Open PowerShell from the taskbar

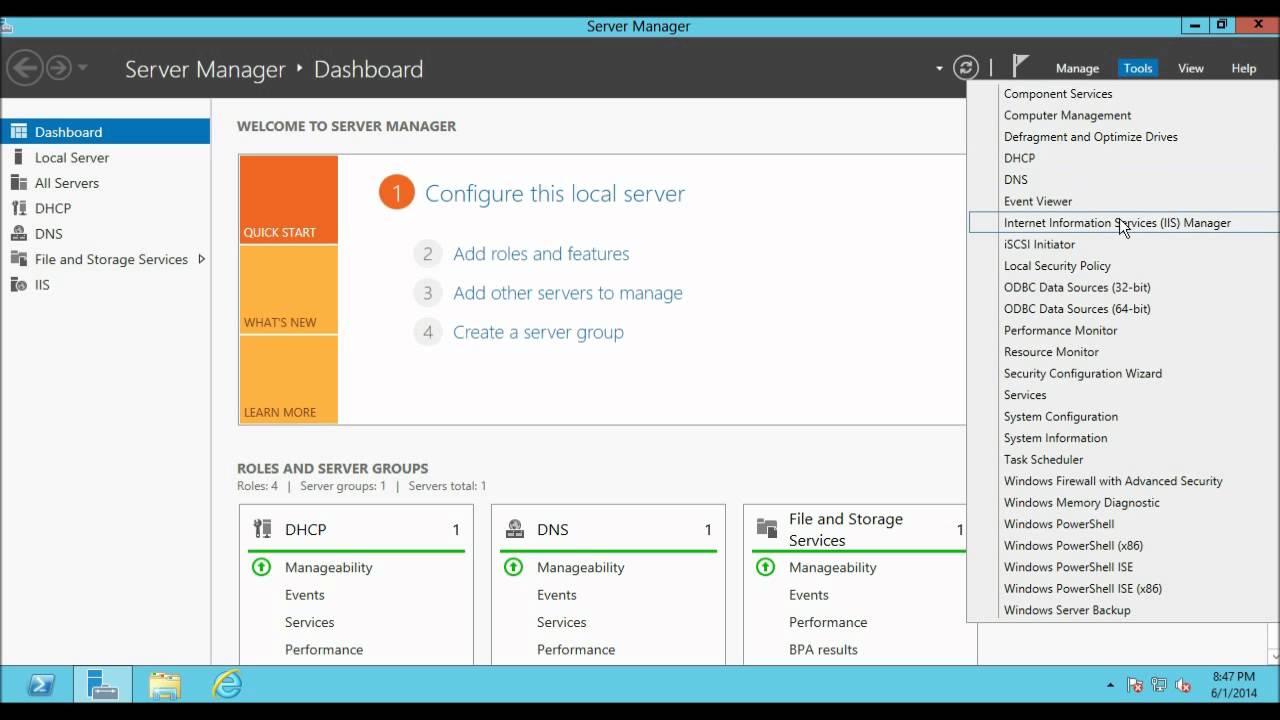pos(41,685)
